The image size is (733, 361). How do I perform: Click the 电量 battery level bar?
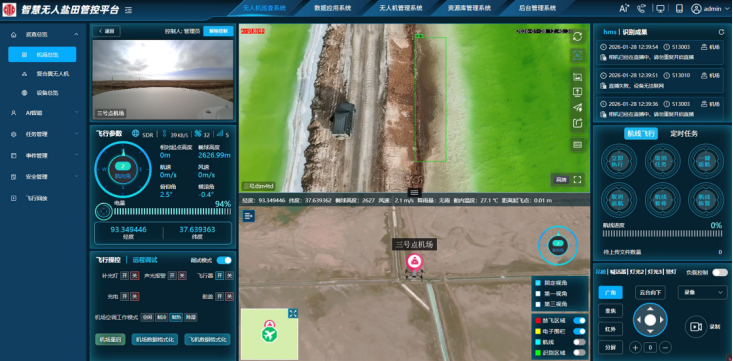pyautogui.click(x=172, y=212)
